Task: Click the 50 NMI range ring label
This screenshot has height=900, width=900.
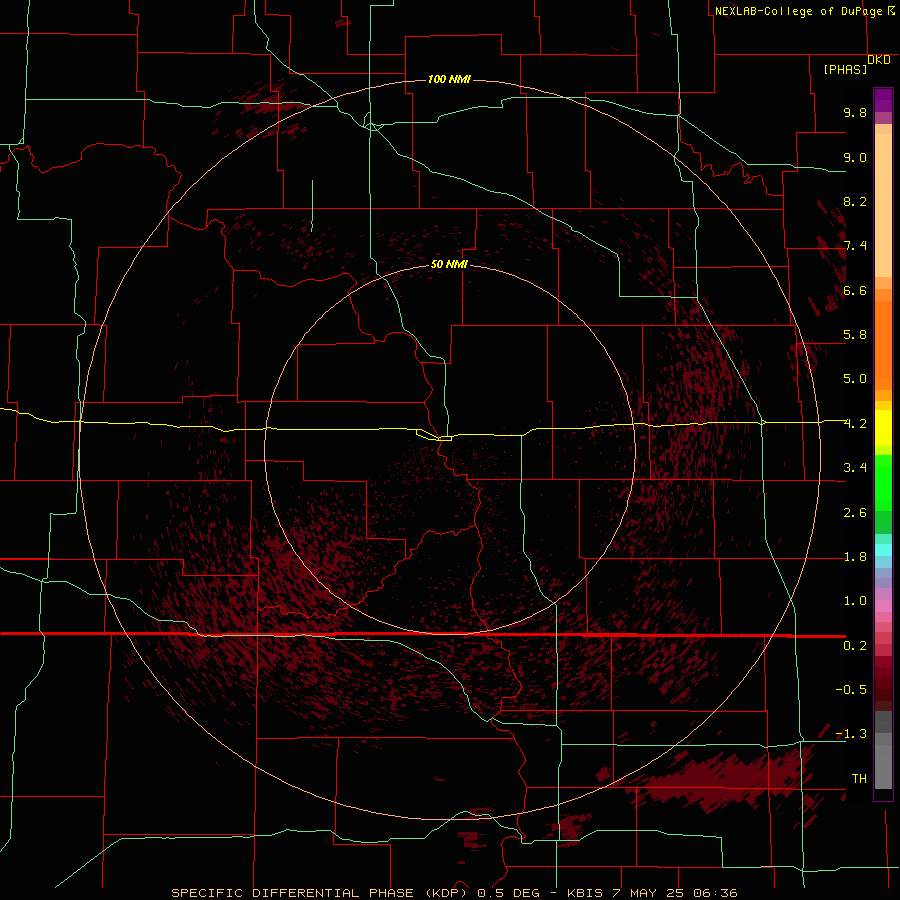Action: coord(449,264)
